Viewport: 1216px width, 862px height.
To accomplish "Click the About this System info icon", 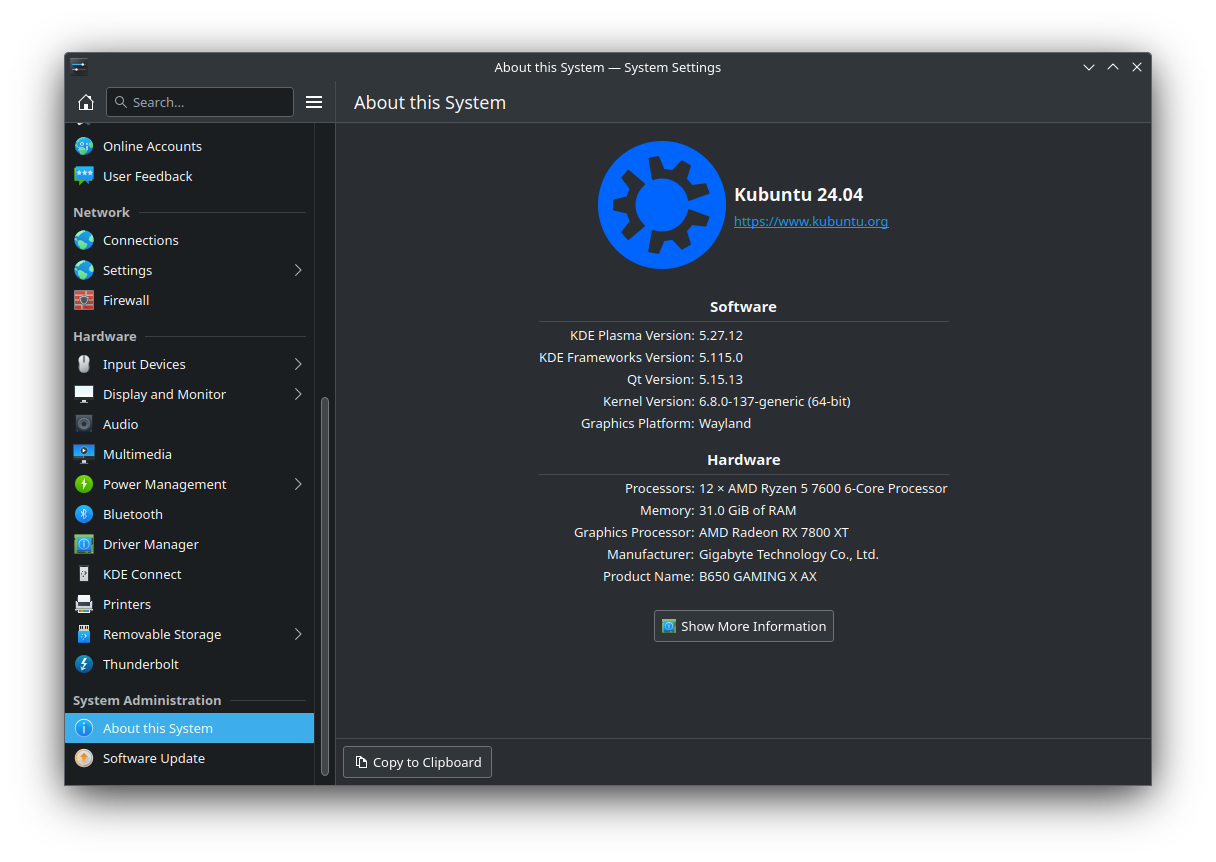I will 84,728.
